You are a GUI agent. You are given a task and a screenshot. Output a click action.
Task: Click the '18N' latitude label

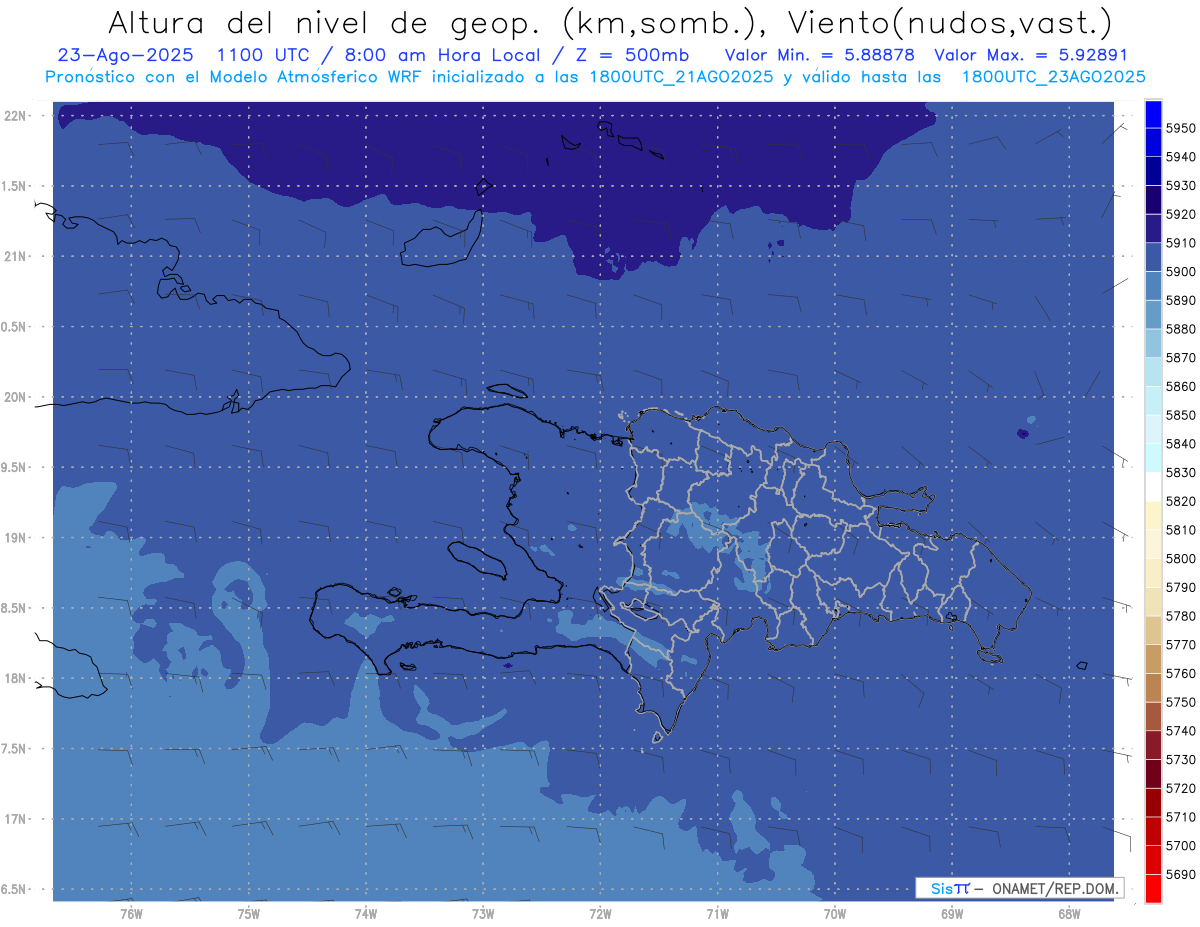pyautogui.click(x=17, y=678)
